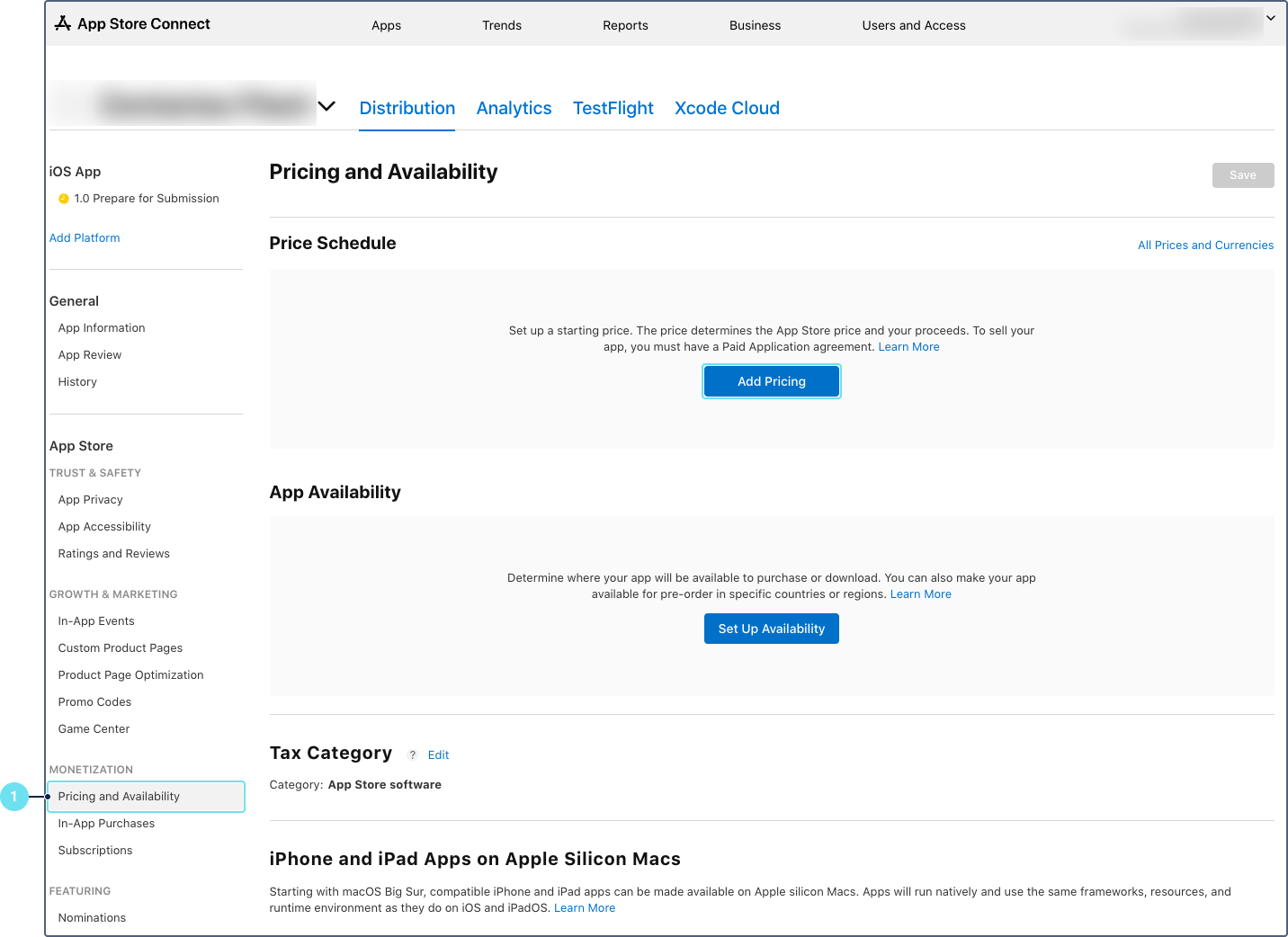This screenshot has width=1288, height=937.
Task: Click the App Store sidebar heading
Action: point(81,446)
